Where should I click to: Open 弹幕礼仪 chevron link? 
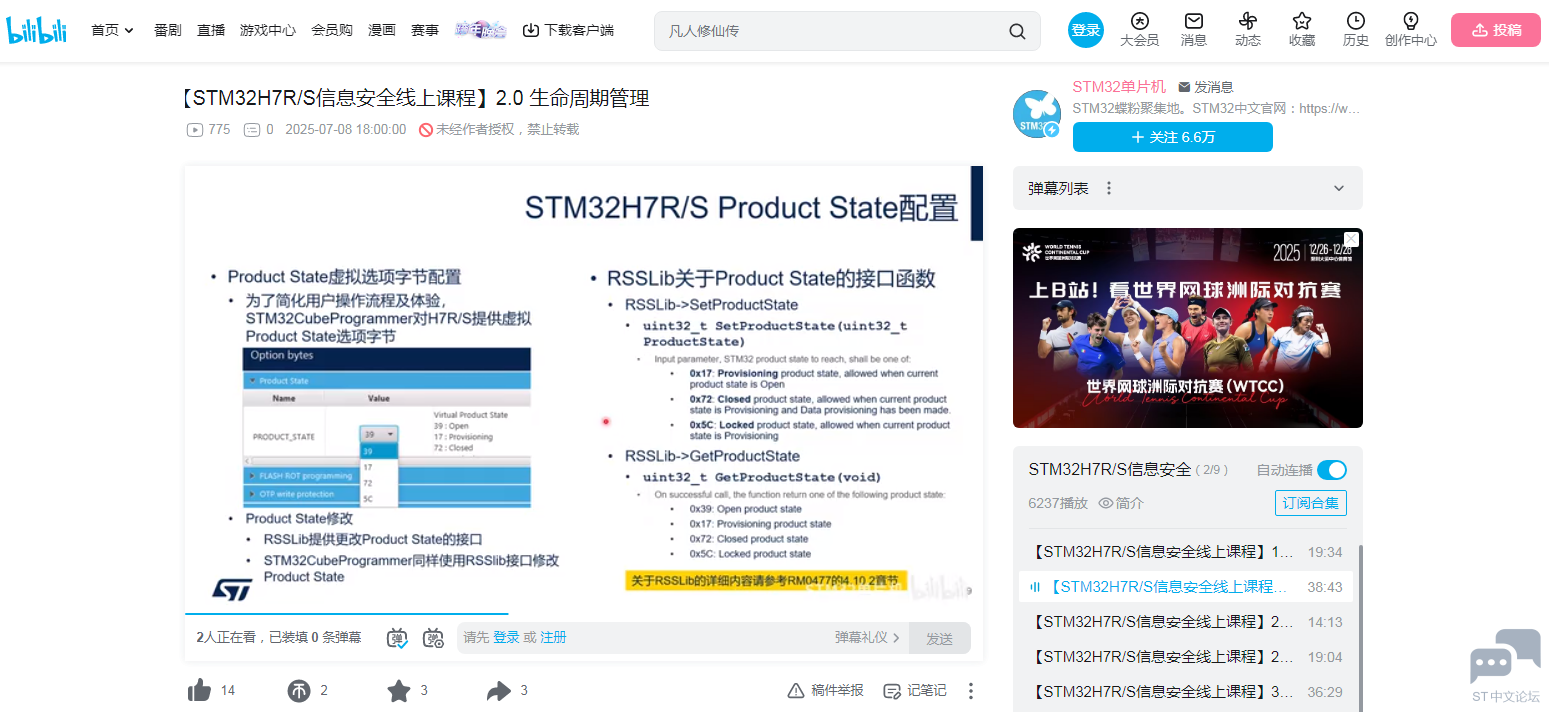(868, 638)
